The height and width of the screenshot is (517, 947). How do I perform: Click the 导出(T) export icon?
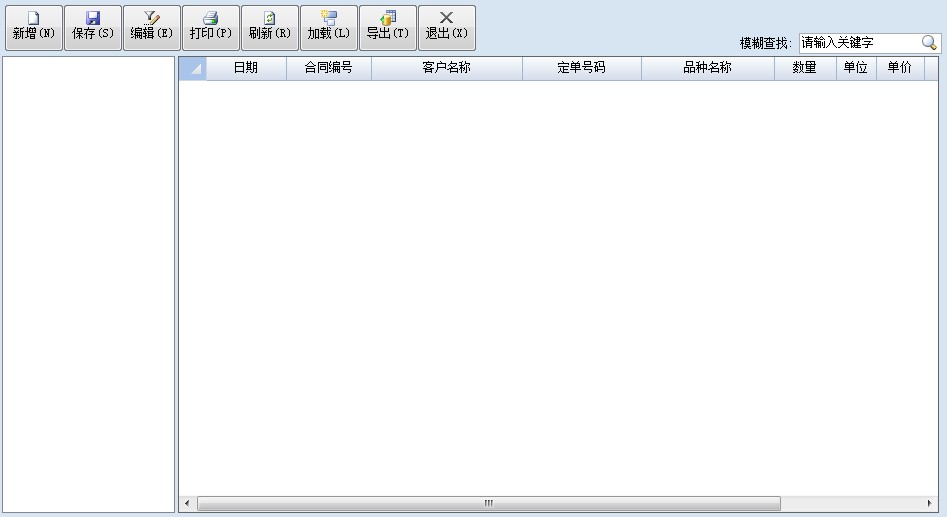click(388, 18)
